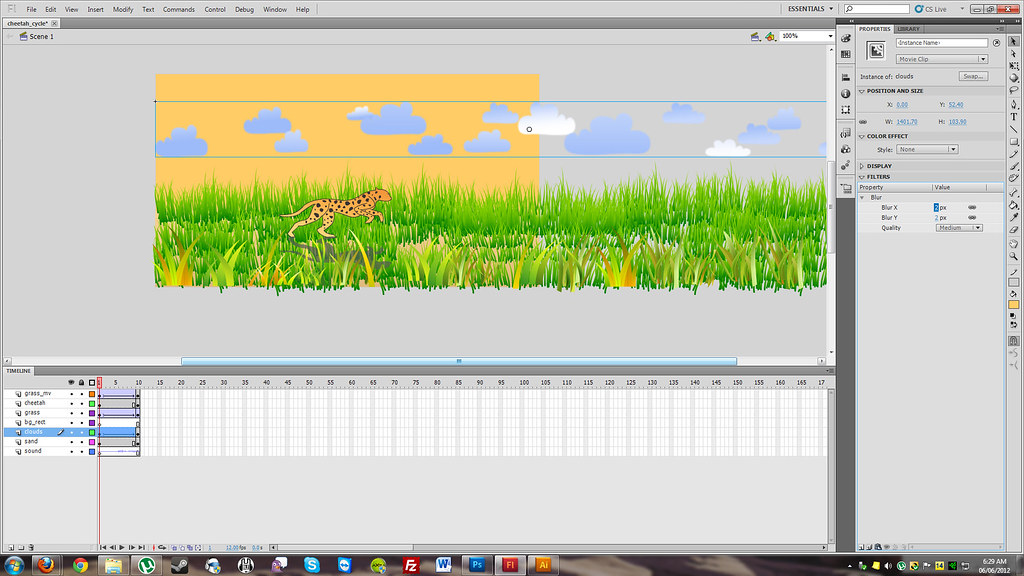Click the Edit Symbols icon above stage

click(x=770, y=37)
